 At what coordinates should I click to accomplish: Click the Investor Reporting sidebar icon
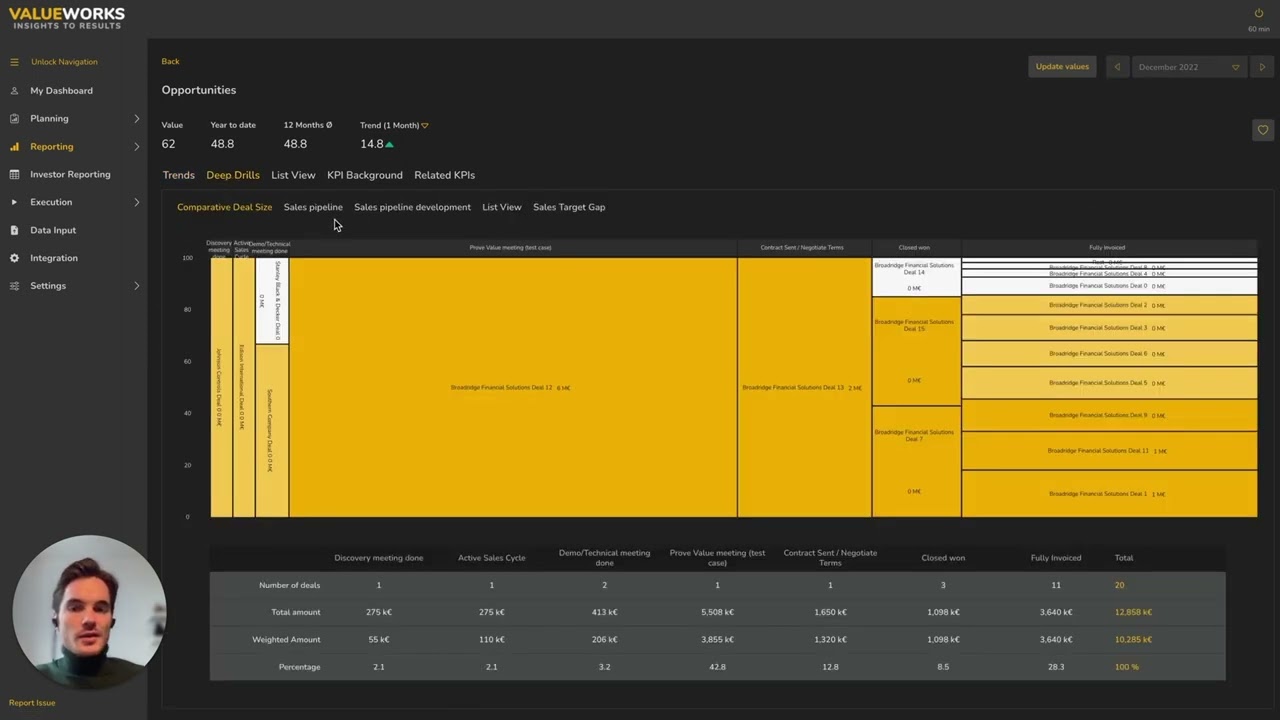[14, 174]
